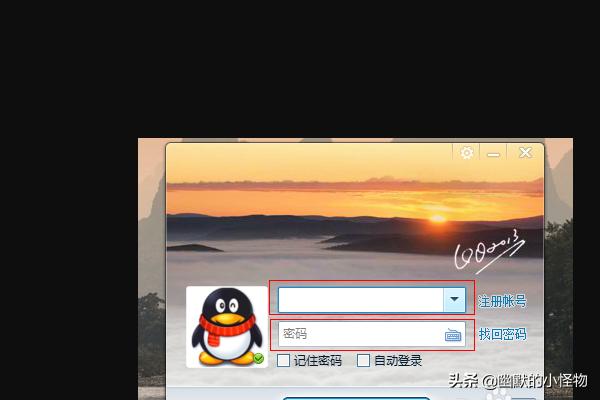Viewport: 600px width, 400px height.
Task: Click the 自动登录 label text
Action: click(x=398, y=361)
